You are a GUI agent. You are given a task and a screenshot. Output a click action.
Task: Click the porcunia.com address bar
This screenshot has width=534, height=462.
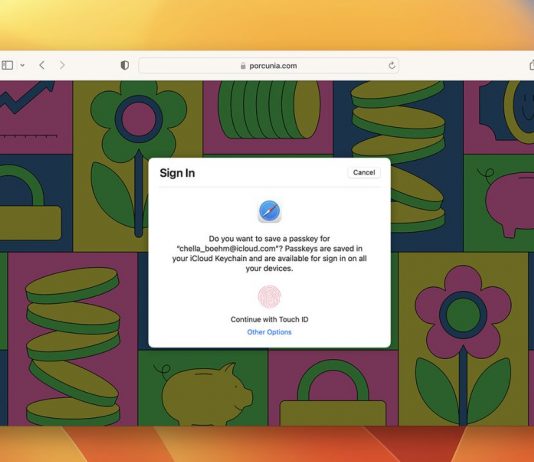[x=269, y=66]
